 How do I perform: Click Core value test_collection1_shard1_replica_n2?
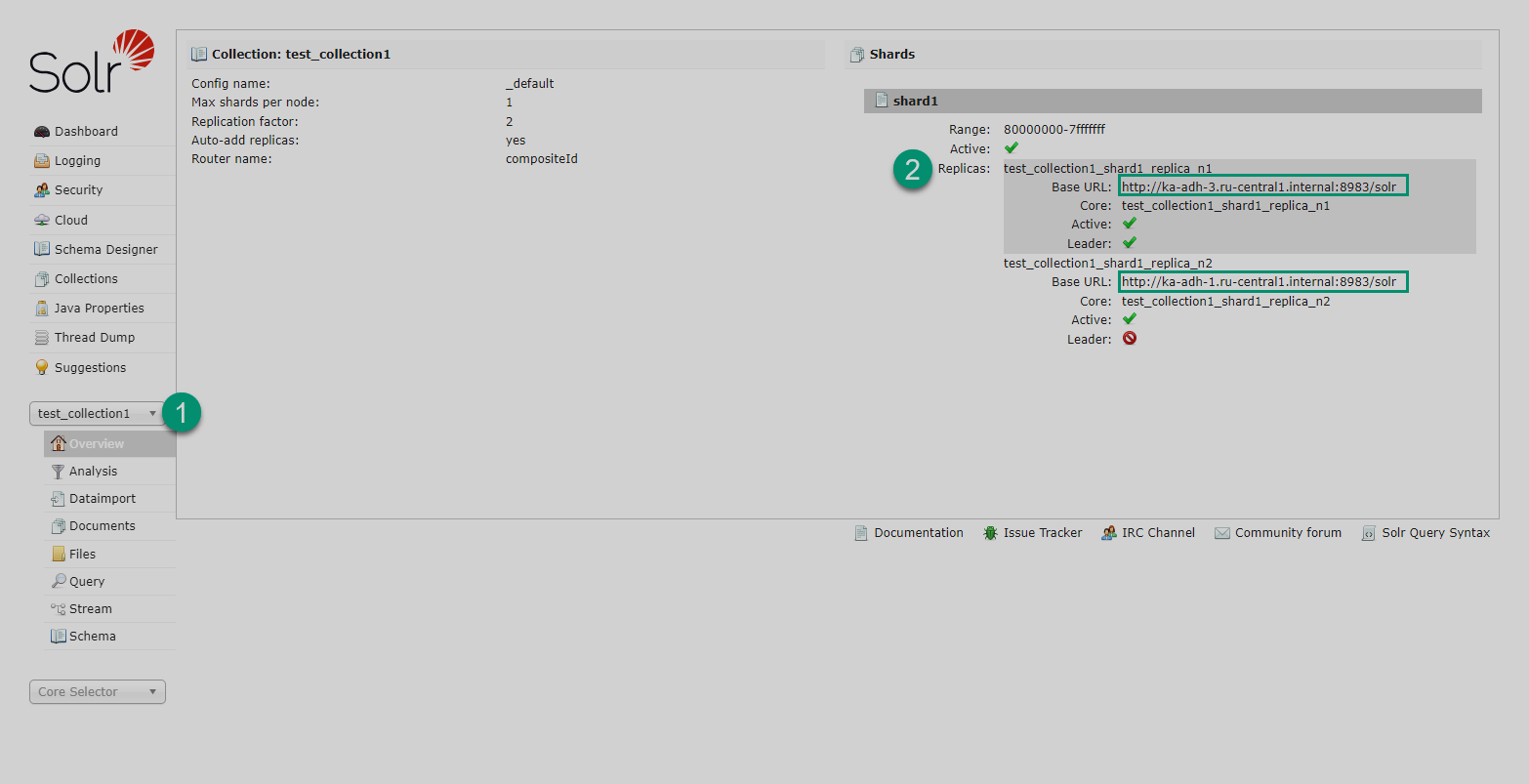tap(1226, 302)
